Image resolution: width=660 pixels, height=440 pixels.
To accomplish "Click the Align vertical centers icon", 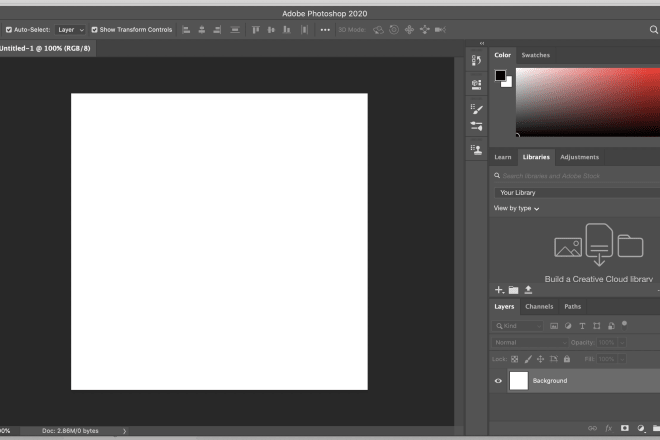I will 271,30.
